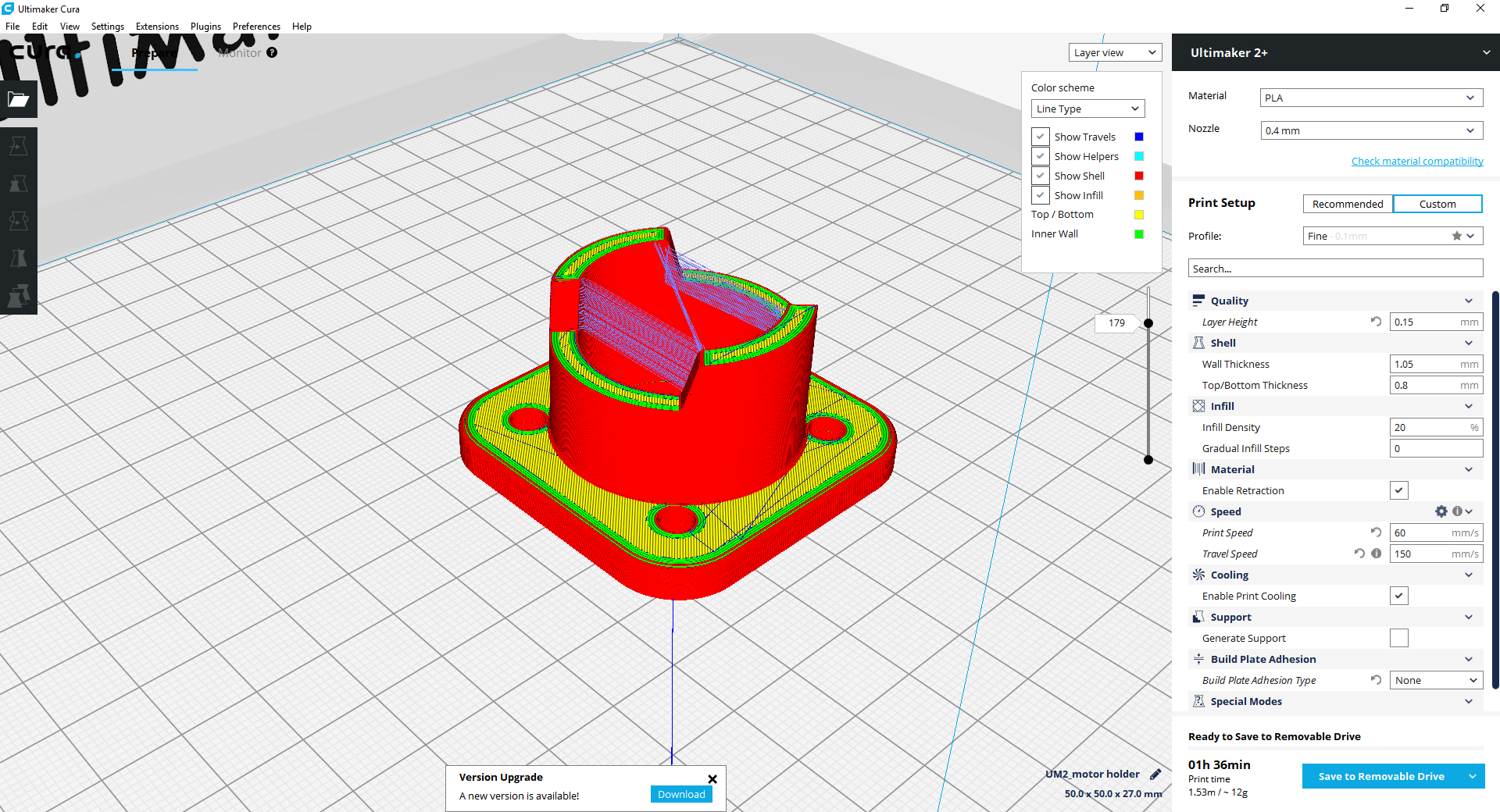The width and height of the screenshot is (1500, 812).
Task: Select the Scale tool in left toolbar
Action: click(19, 183)
